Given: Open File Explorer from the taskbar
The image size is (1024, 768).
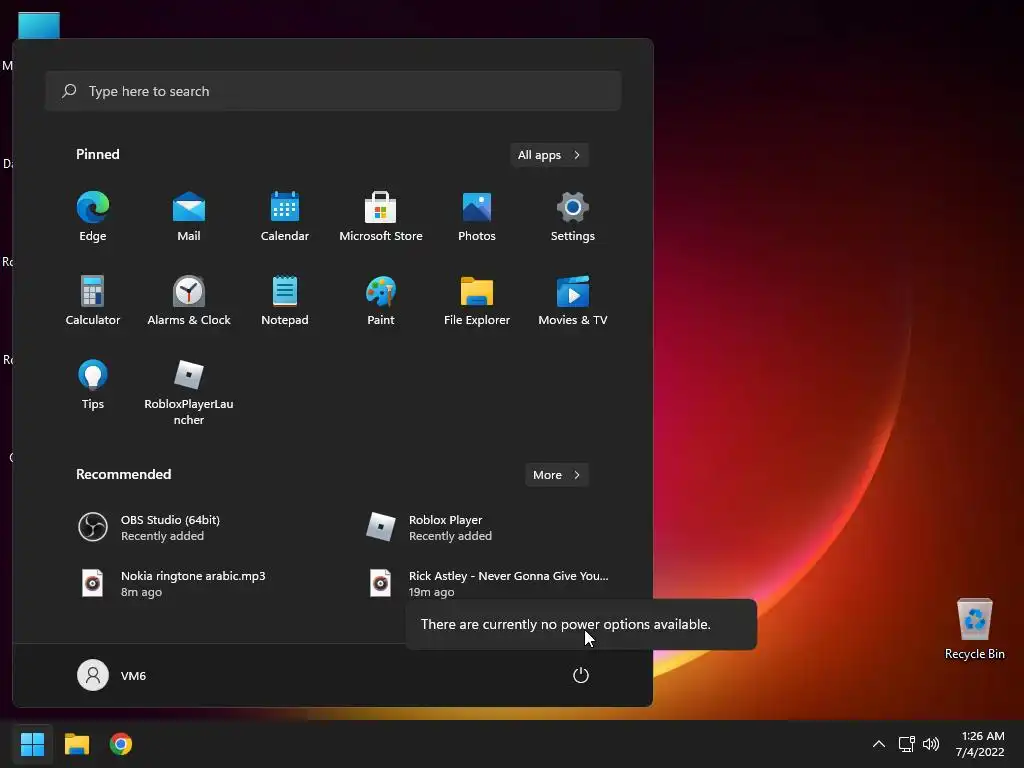Looking at the screenshot, I should (x=76, y=744).
